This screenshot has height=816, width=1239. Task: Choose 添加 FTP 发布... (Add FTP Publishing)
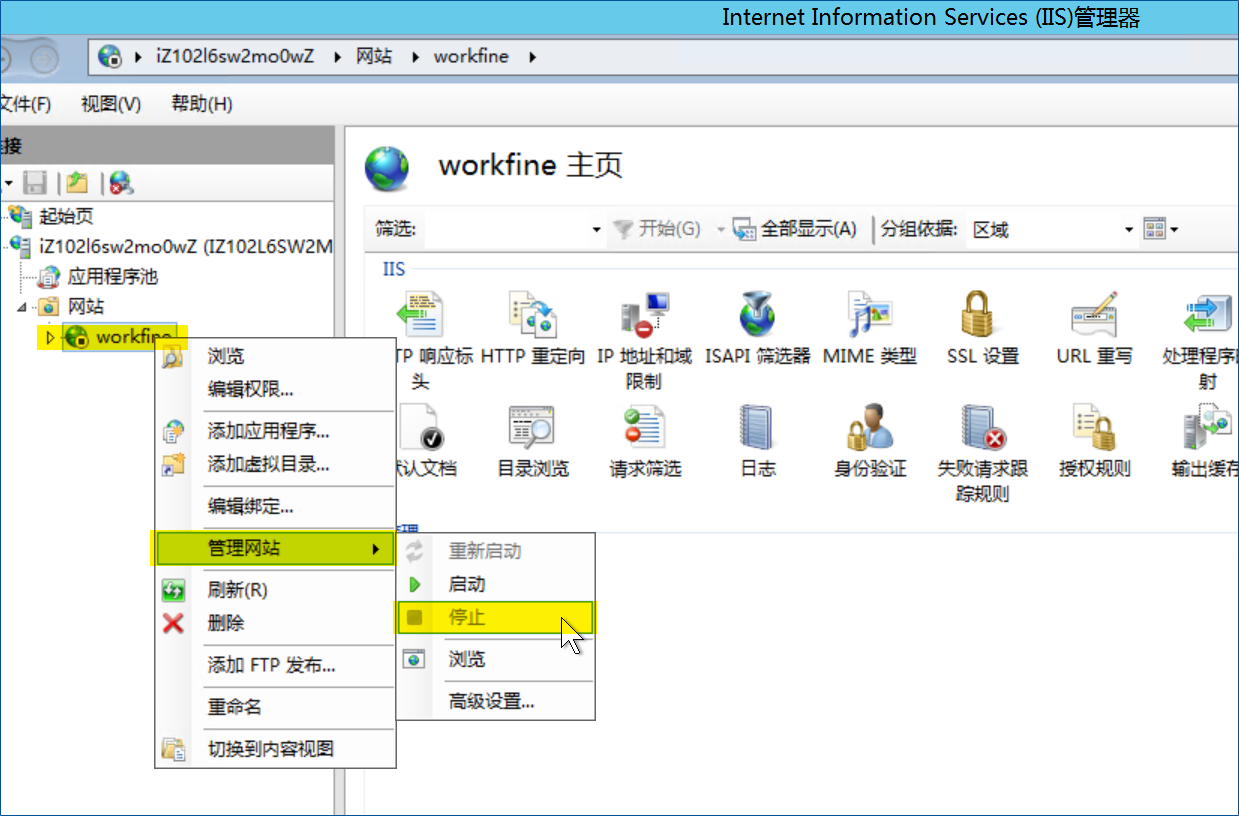point(275,665)
